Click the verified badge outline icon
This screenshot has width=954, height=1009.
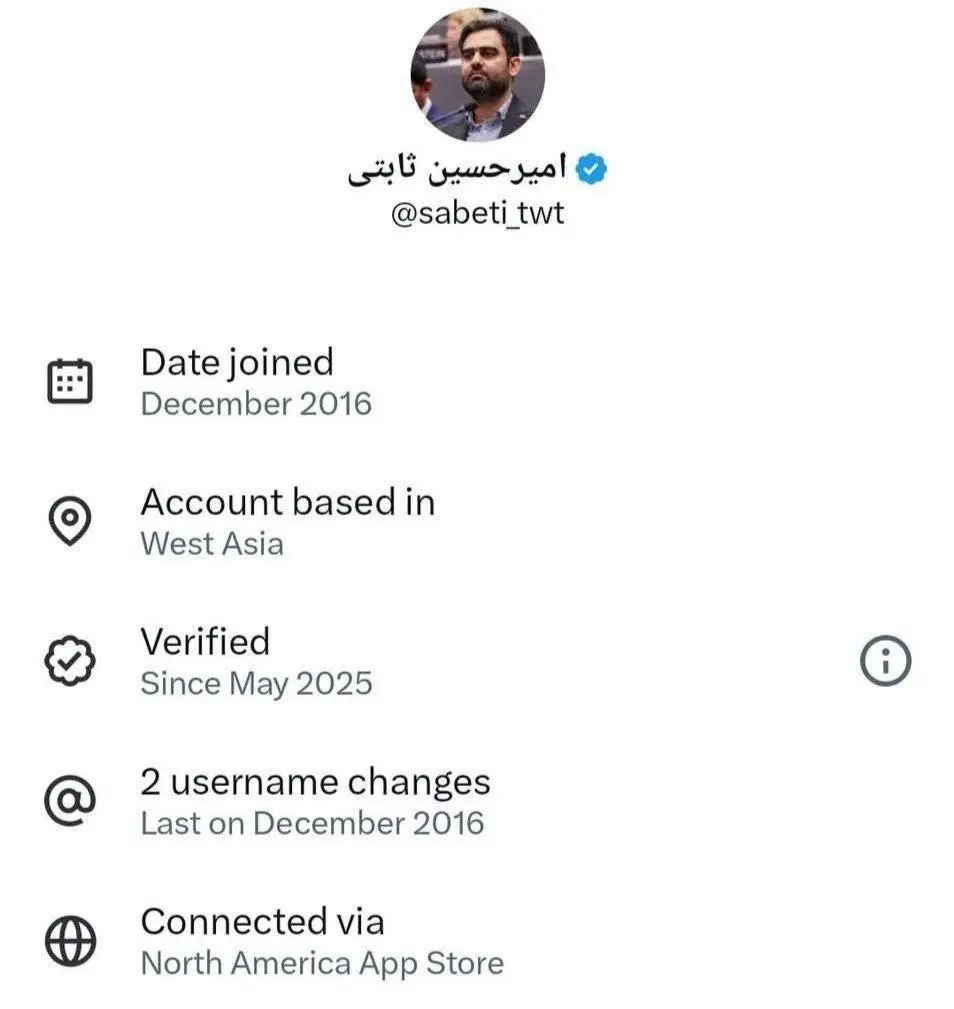coord(70,661)
